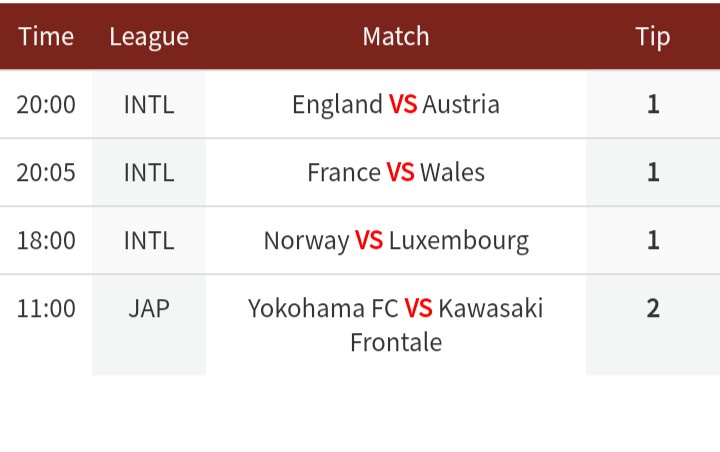Click INTL league in Norway row
This screenshot has width=720, height=452.
[x=149, y=240]
